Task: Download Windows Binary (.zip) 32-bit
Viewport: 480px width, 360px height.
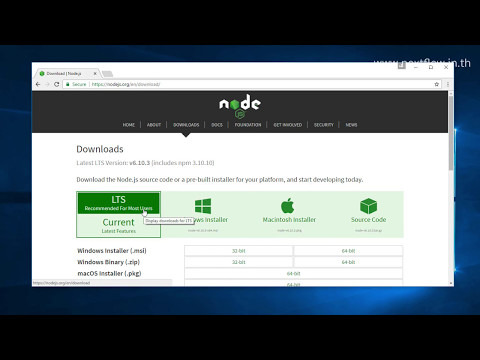Action: [239, 262]
